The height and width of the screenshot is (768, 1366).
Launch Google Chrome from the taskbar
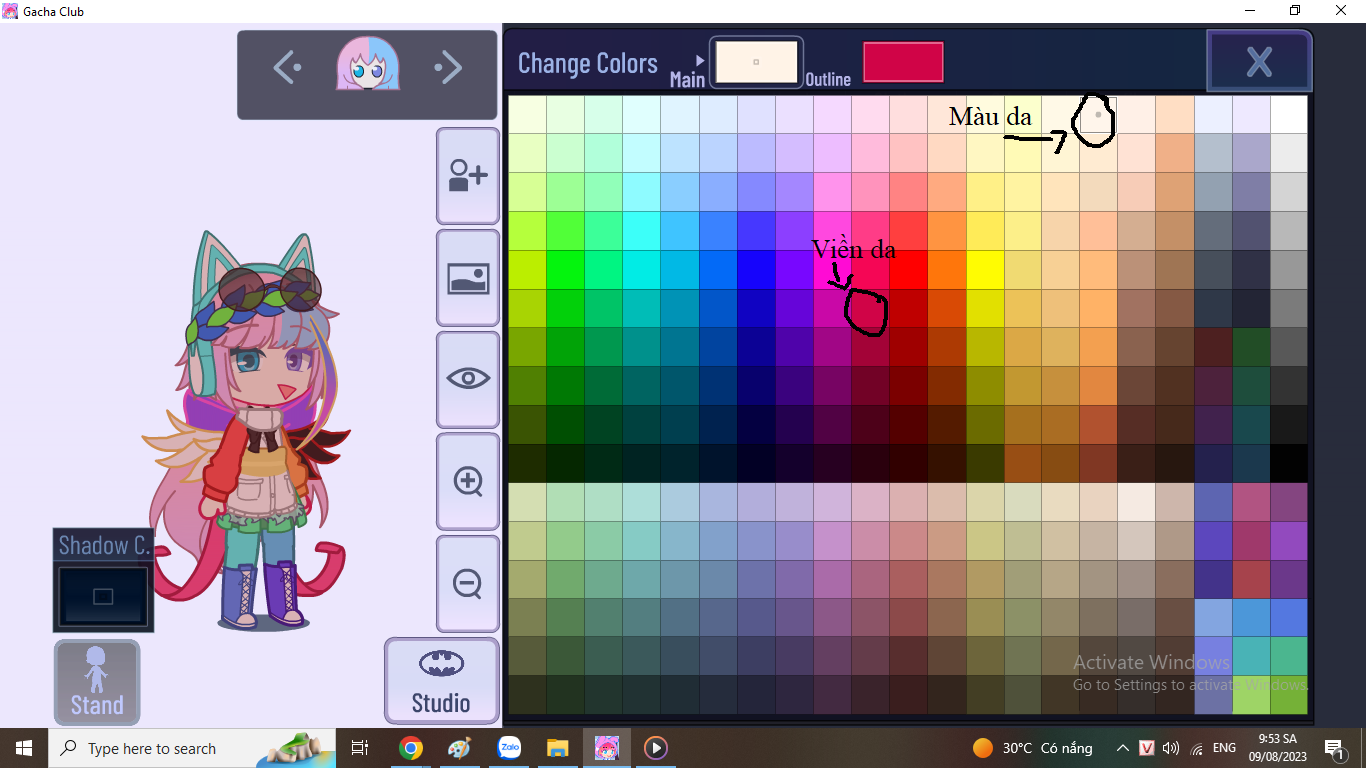click(x=410, y=748)
